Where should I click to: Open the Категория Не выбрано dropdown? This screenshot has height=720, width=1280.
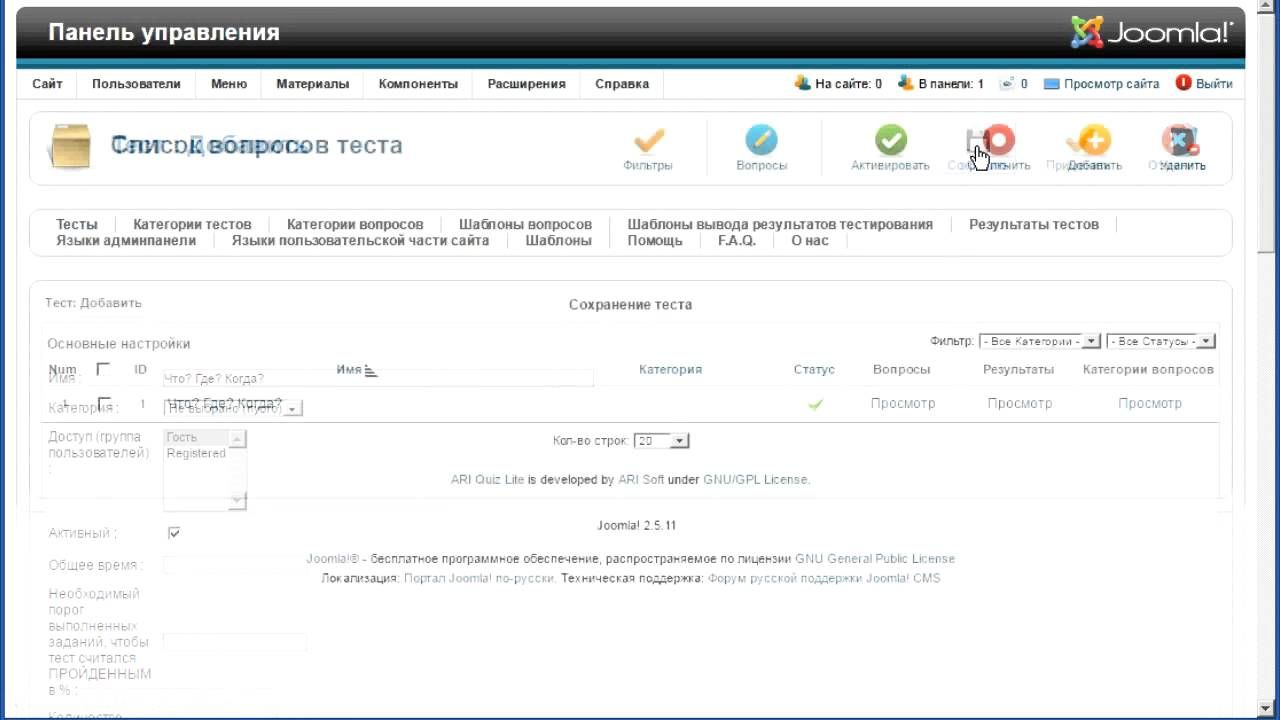pyautogui.click(x=233, y=408)
